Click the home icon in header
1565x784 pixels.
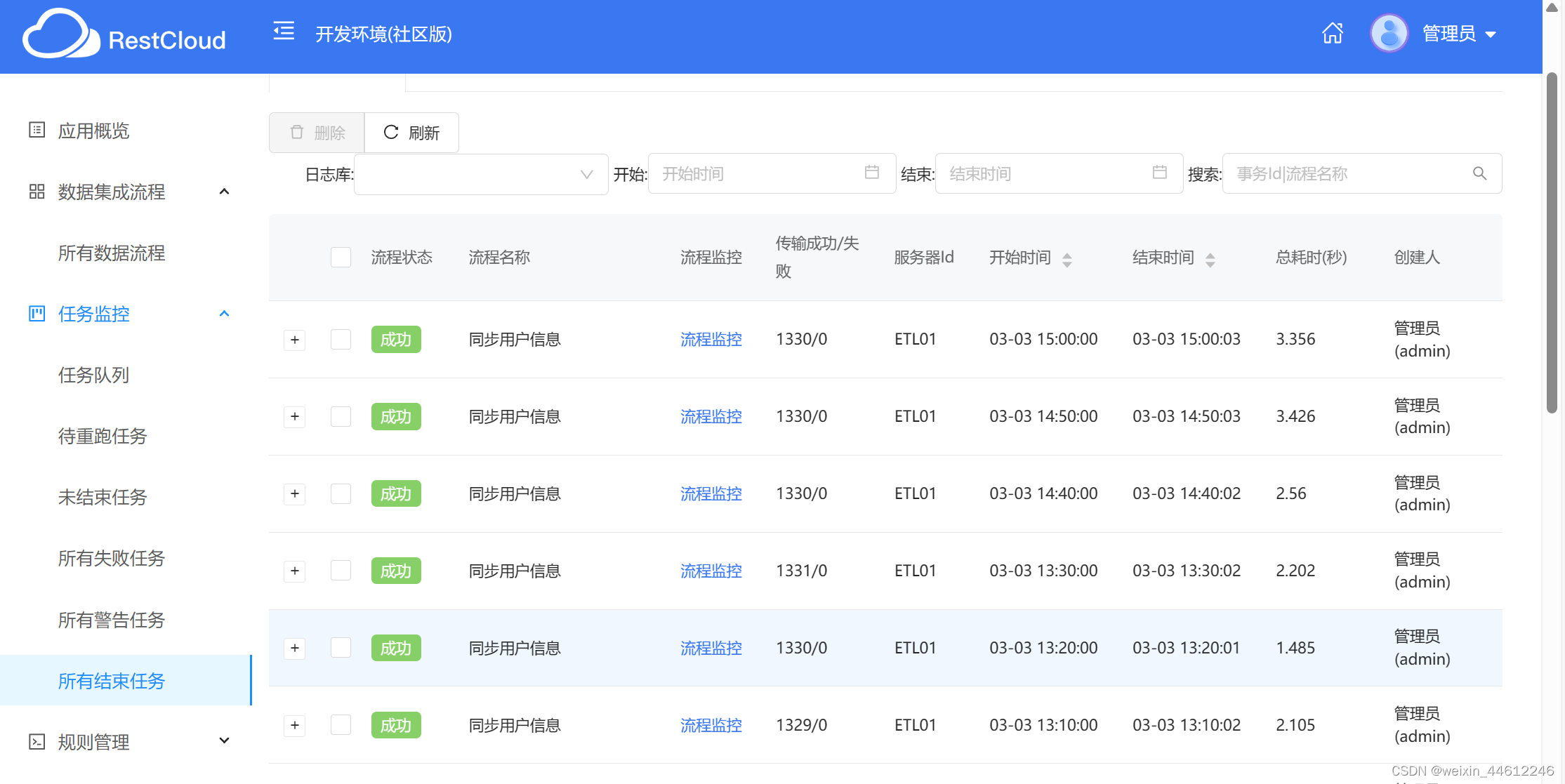1332,33
